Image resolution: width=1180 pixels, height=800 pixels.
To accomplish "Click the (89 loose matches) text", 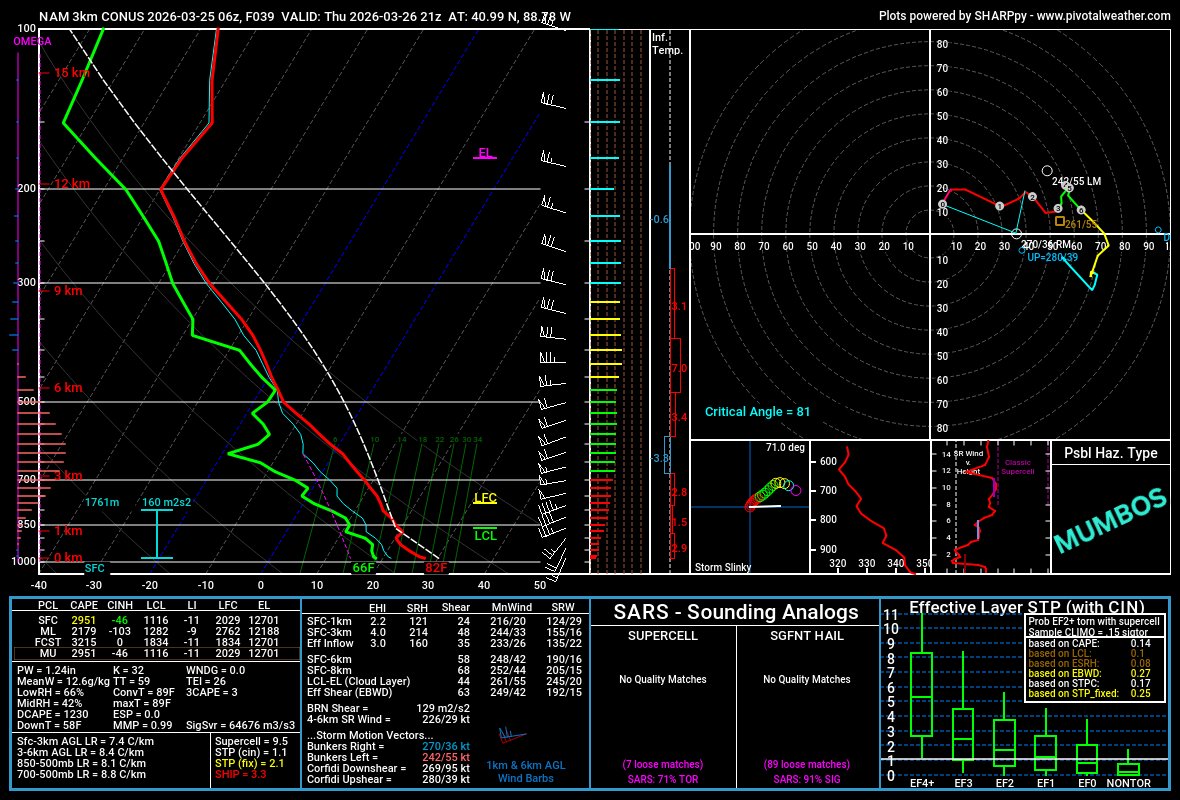I will tap(807, 765).
